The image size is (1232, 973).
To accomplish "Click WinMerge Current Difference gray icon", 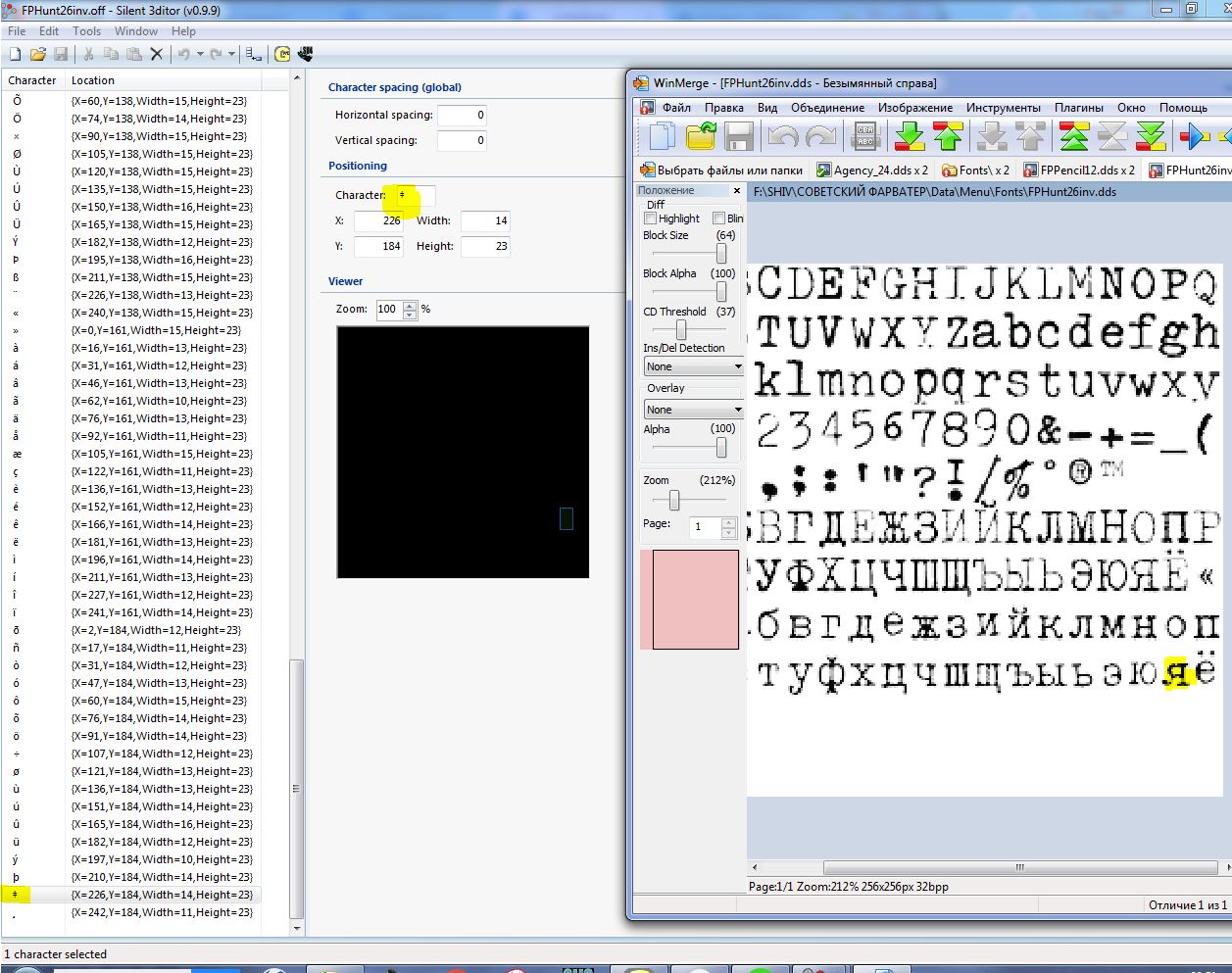I will [x=1112, y=137].
